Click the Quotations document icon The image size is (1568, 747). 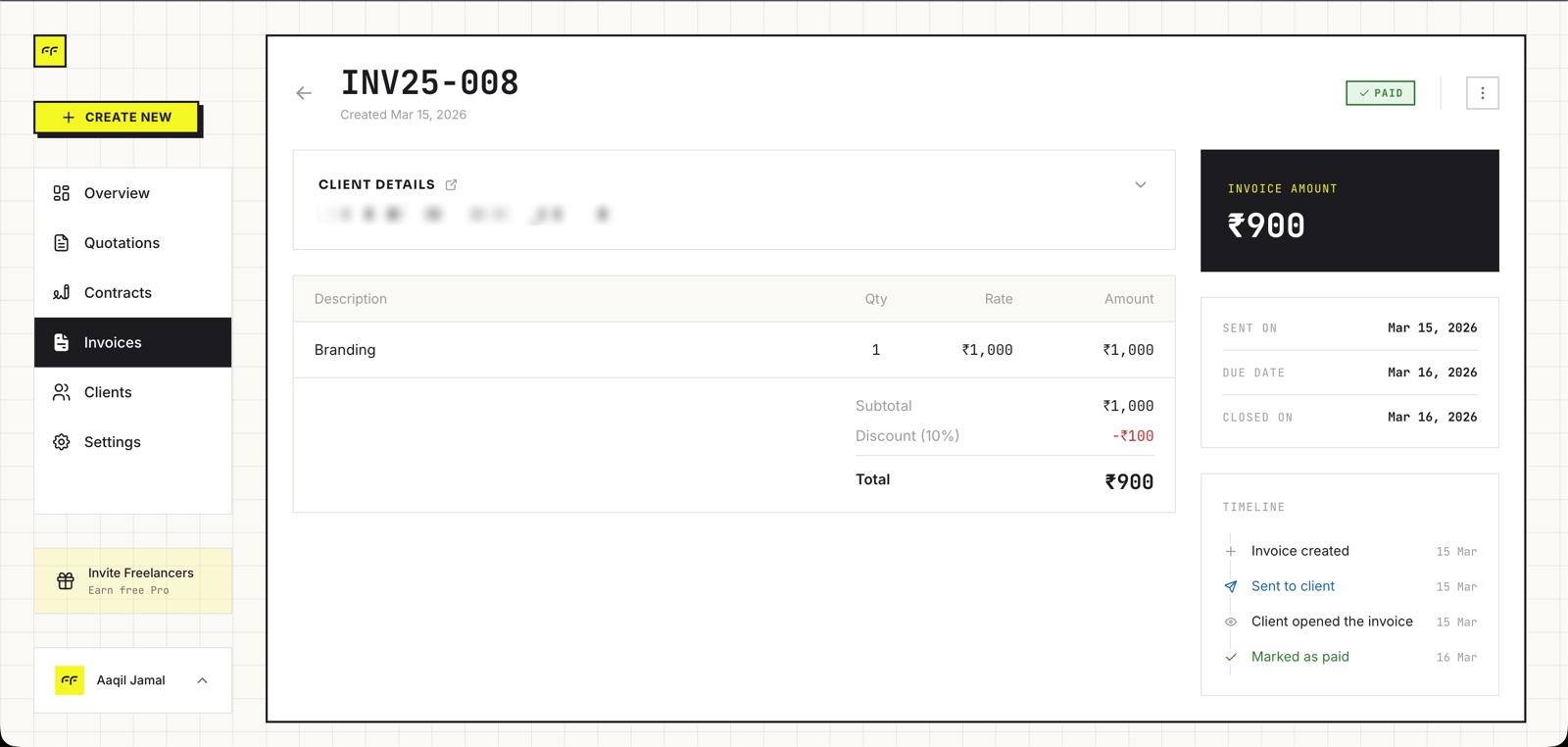(62, 243)
